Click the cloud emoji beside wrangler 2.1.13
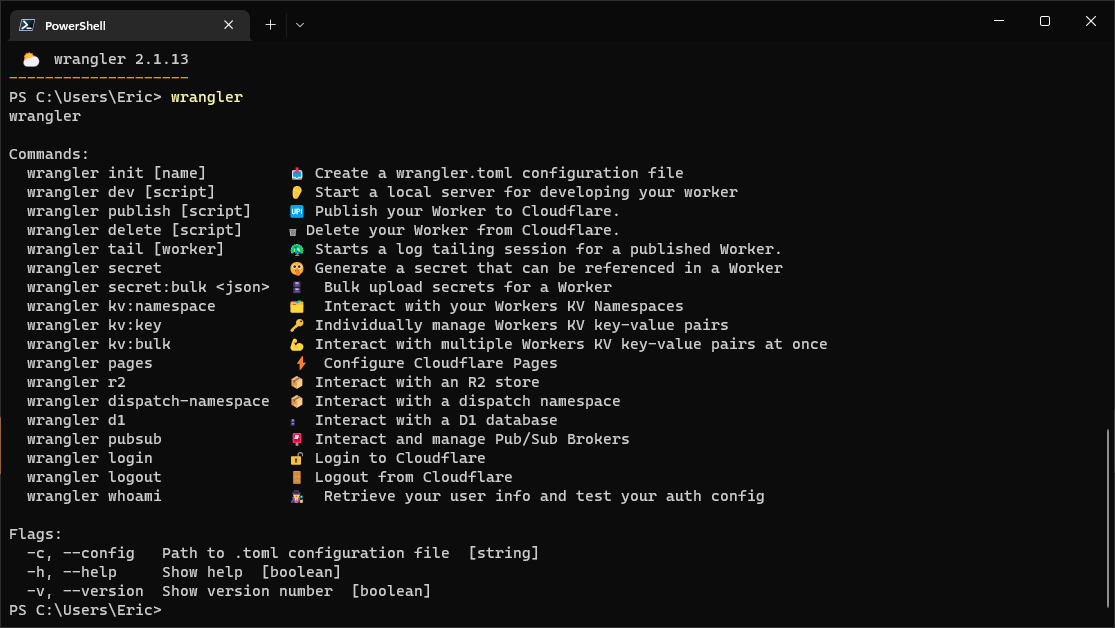The height and width of the screenshot is (628, 1115). coord(31,60)
